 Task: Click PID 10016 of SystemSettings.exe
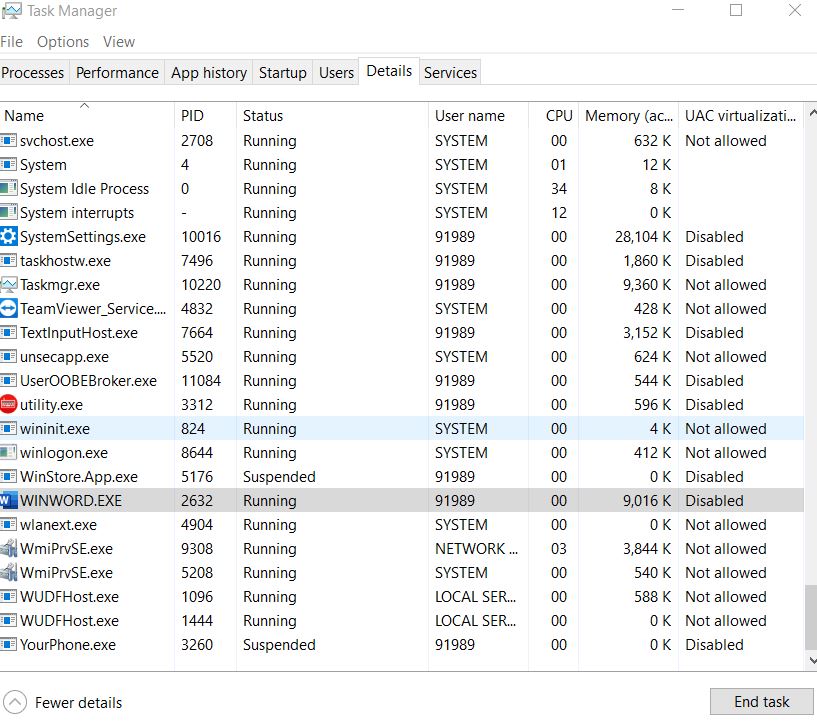[x=201, y=237]
